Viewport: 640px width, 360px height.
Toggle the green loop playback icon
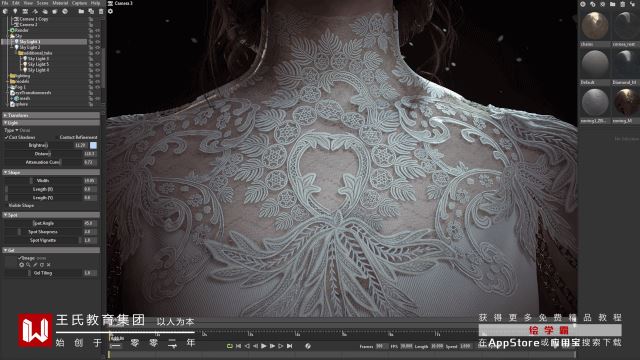[x=230, y=346]
